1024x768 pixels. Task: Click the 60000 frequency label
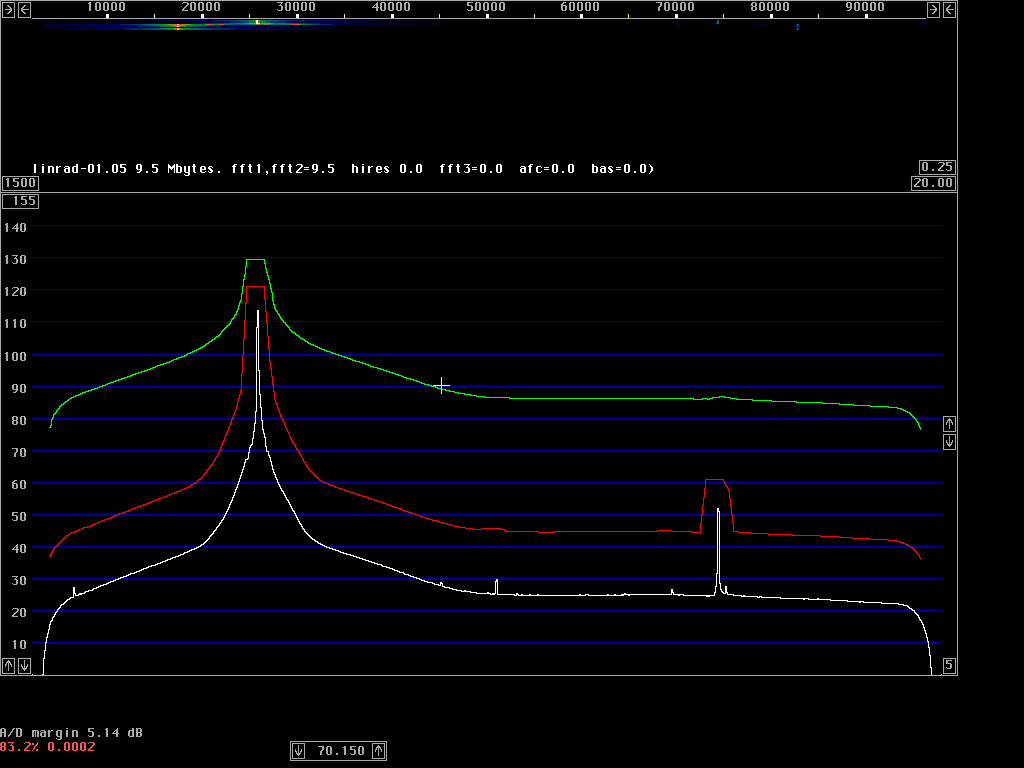pos(580,7)
